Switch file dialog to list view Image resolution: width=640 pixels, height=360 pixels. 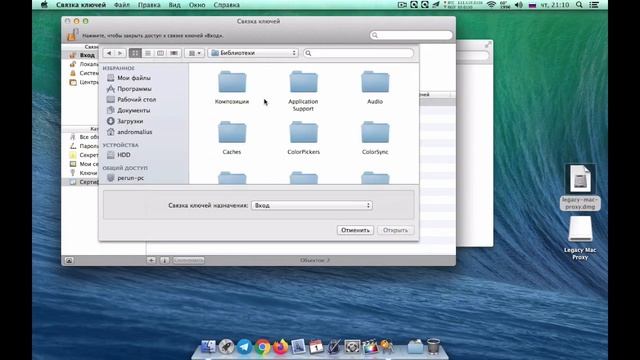click(x=148, y=53)
